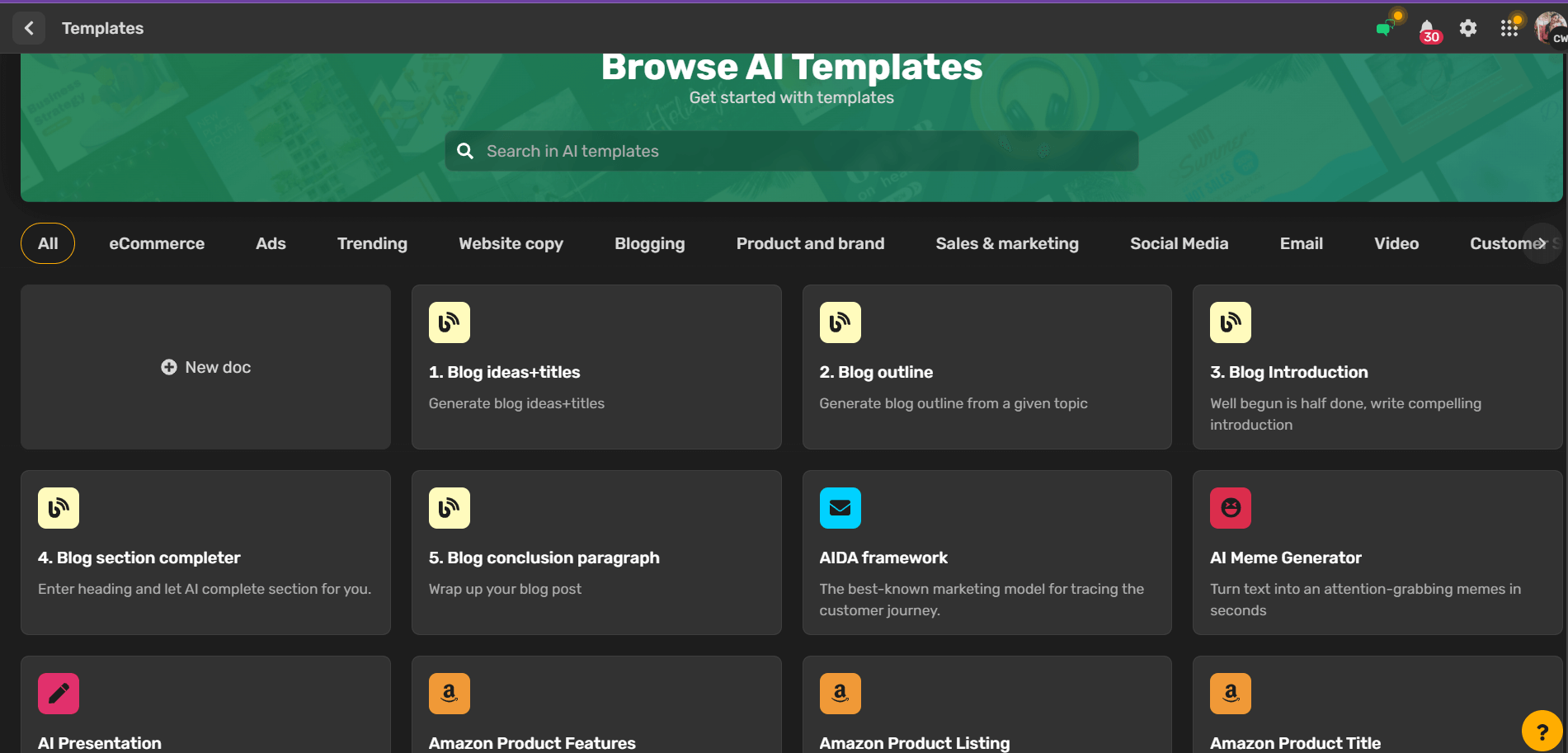Open the yellow help question mark
Image resolution: width=1568 pixels, height=753 pixels.
pyautogui.click(x=1542, y=731)
